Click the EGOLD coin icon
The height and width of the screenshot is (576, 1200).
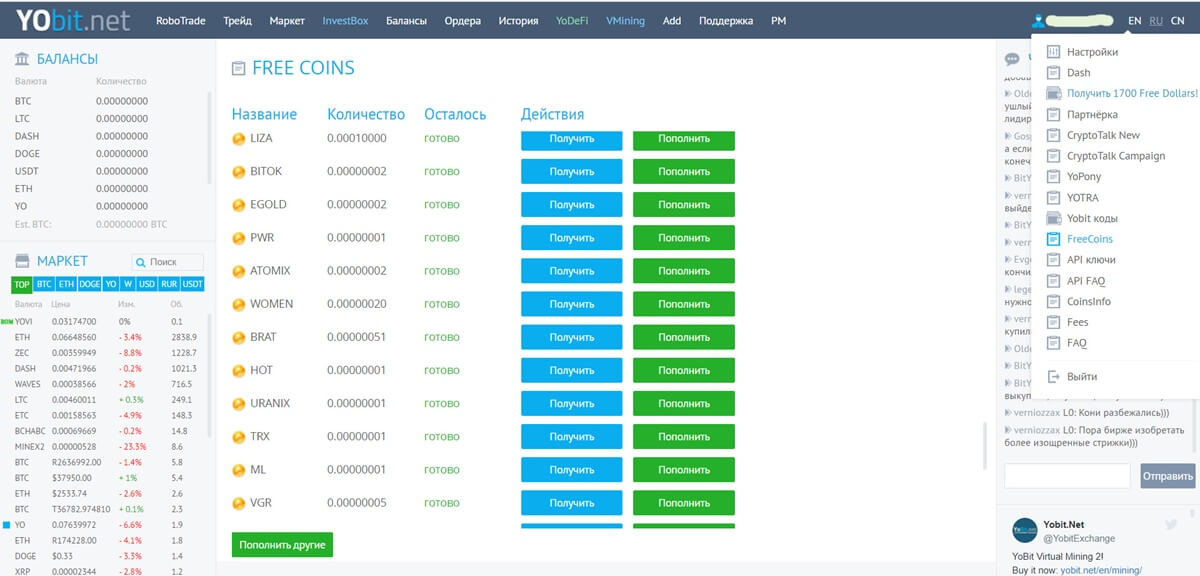(x=239, y=205)
